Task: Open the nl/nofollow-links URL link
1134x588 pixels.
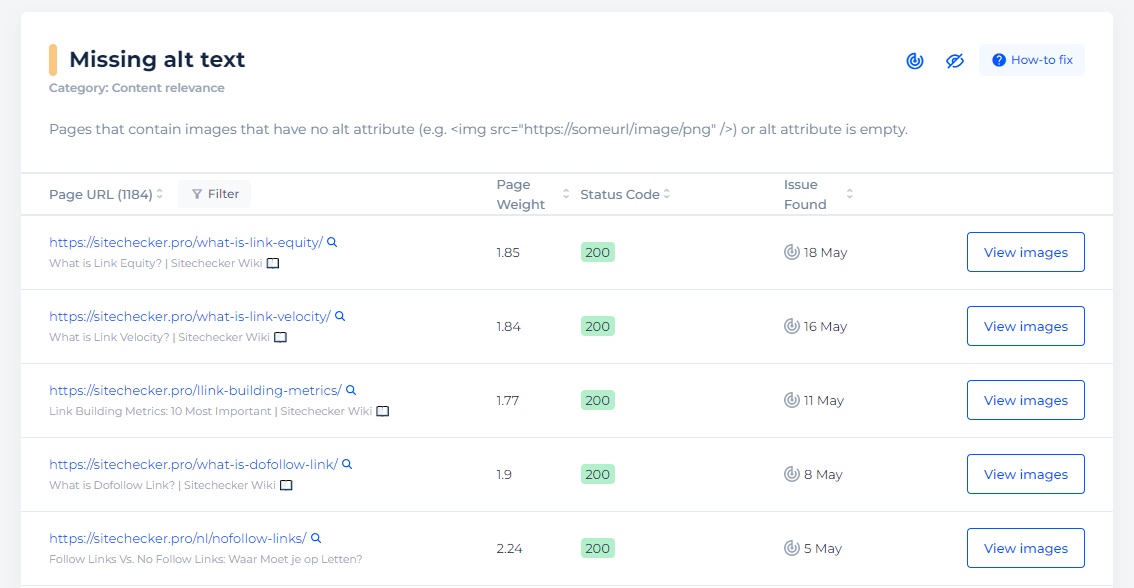Action: 178,538
